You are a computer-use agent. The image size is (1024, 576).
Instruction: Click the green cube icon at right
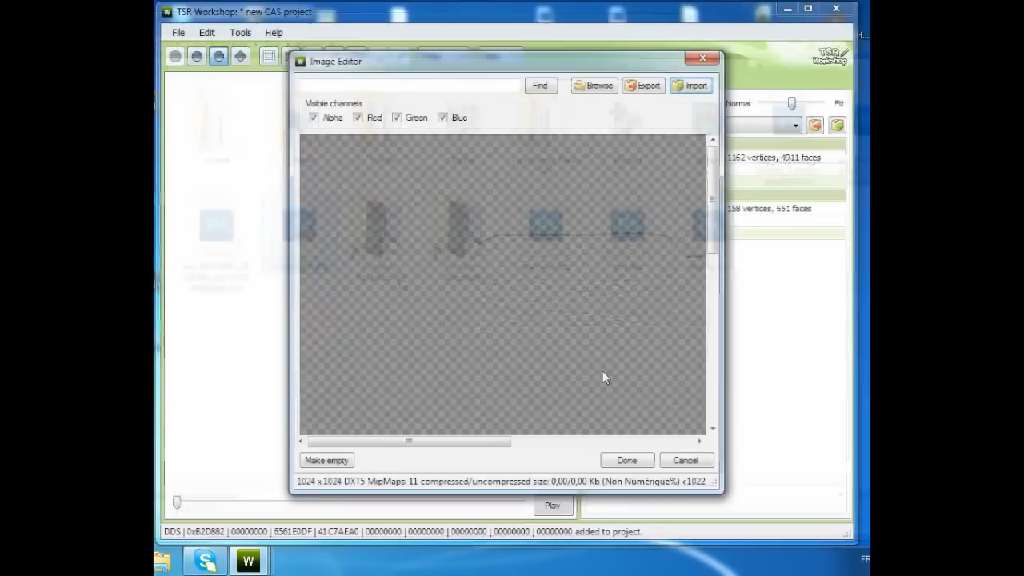[x=837, y=125]
